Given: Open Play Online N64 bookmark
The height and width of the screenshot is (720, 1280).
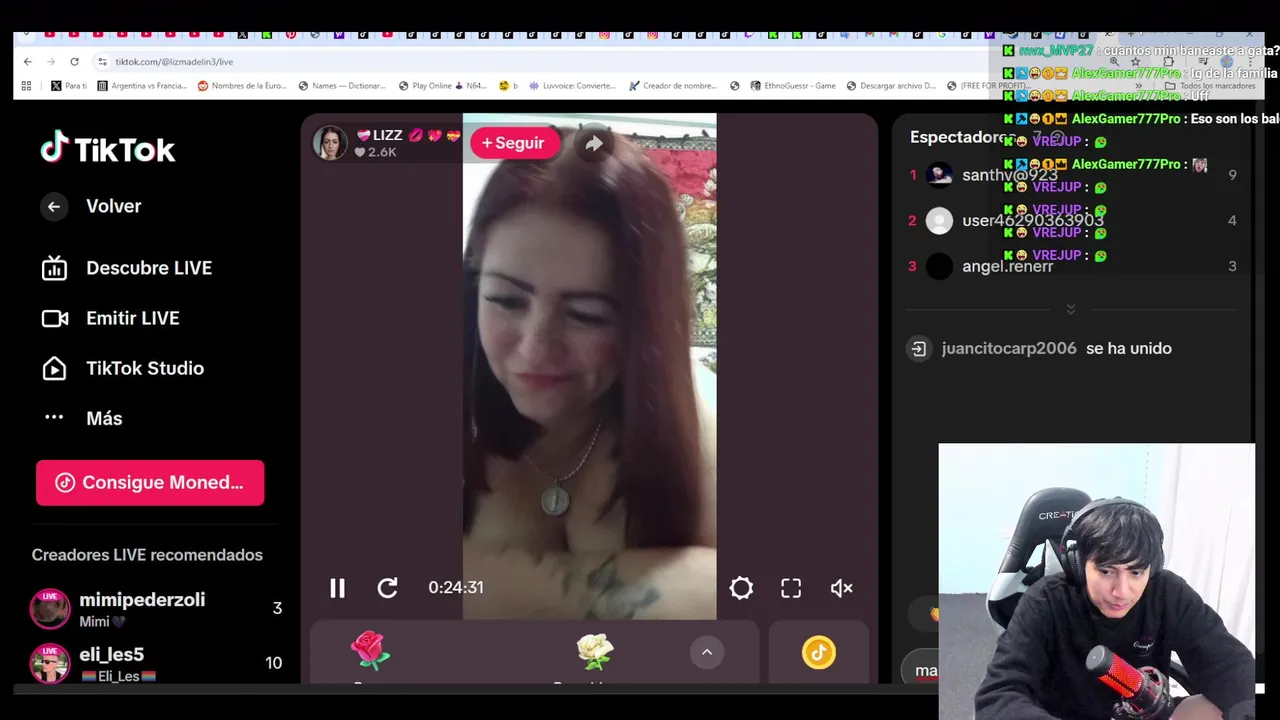Looking at the screenshot, I should tap(442, 86).
